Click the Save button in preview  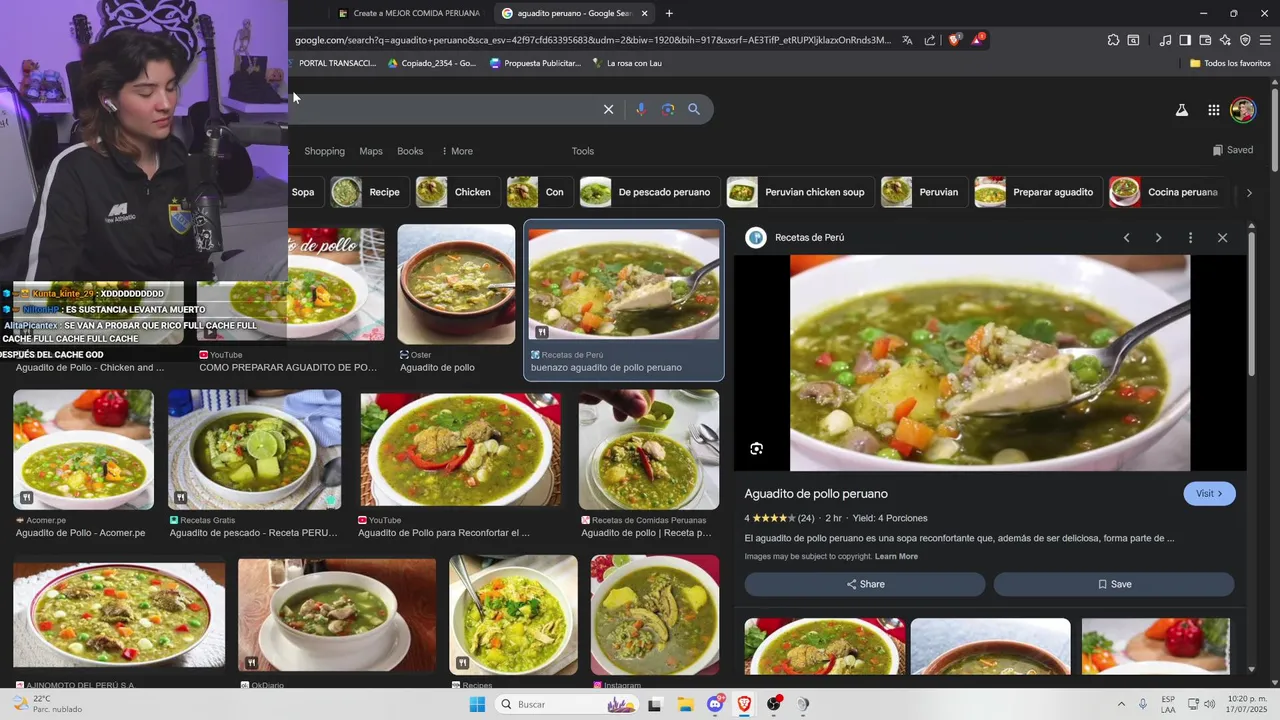point(1114,584)
